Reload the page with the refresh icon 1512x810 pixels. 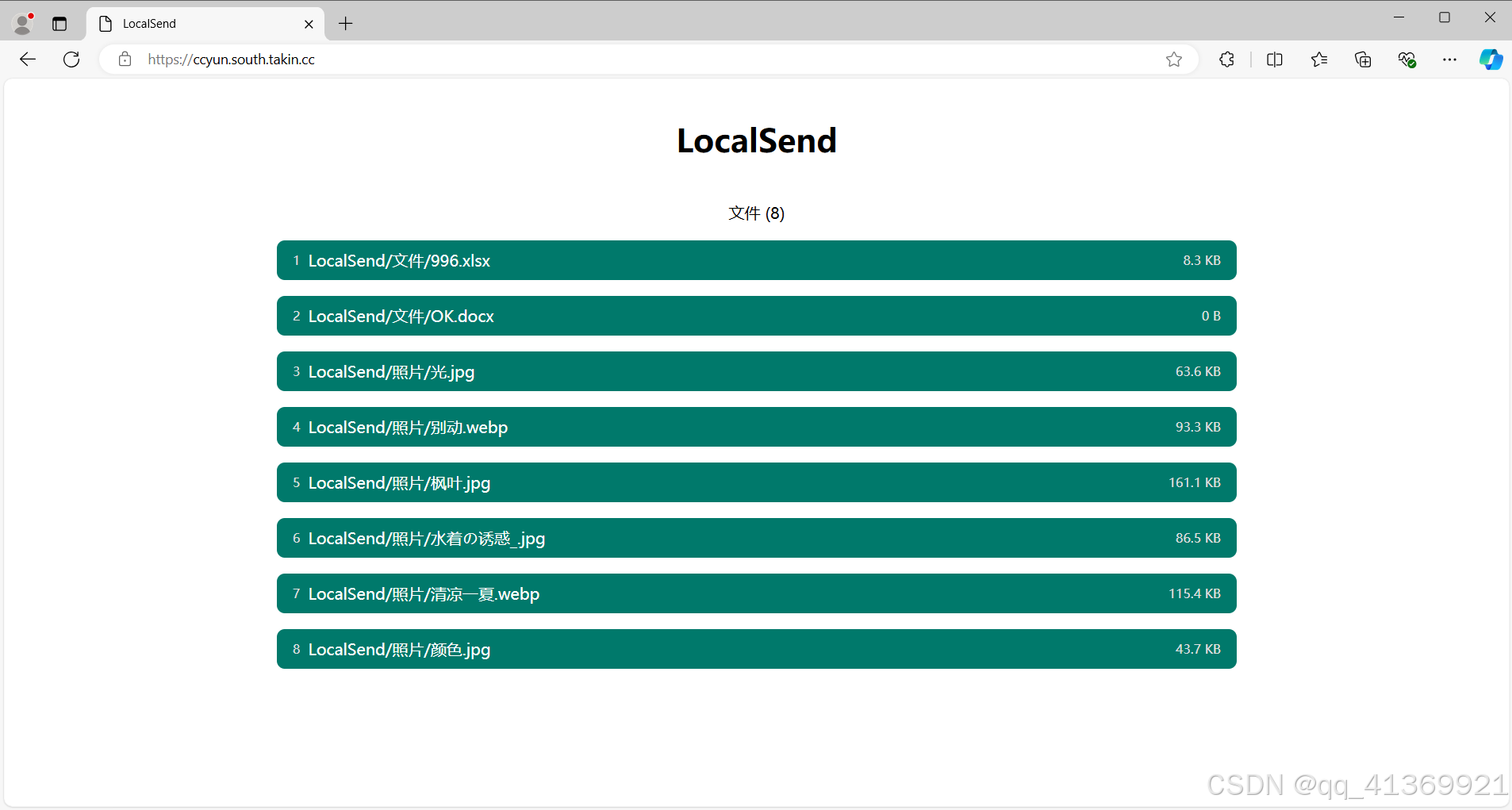[71, 60]
